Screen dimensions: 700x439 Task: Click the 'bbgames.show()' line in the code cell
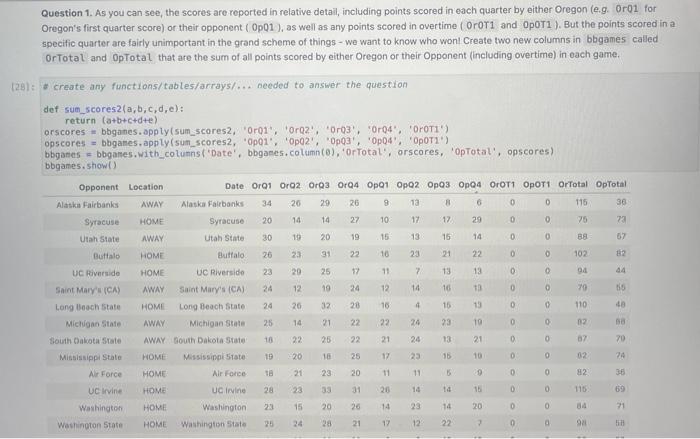(81, 166)
